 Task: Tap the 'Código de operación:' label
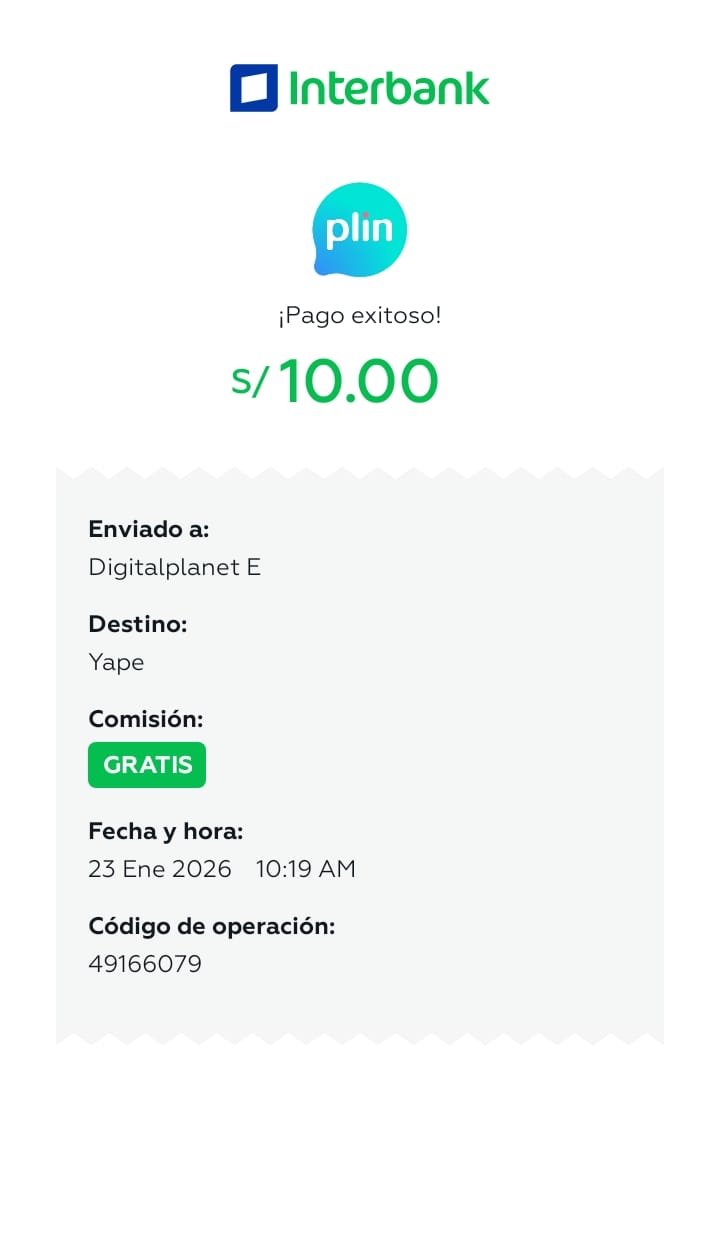tap(211, 926)
